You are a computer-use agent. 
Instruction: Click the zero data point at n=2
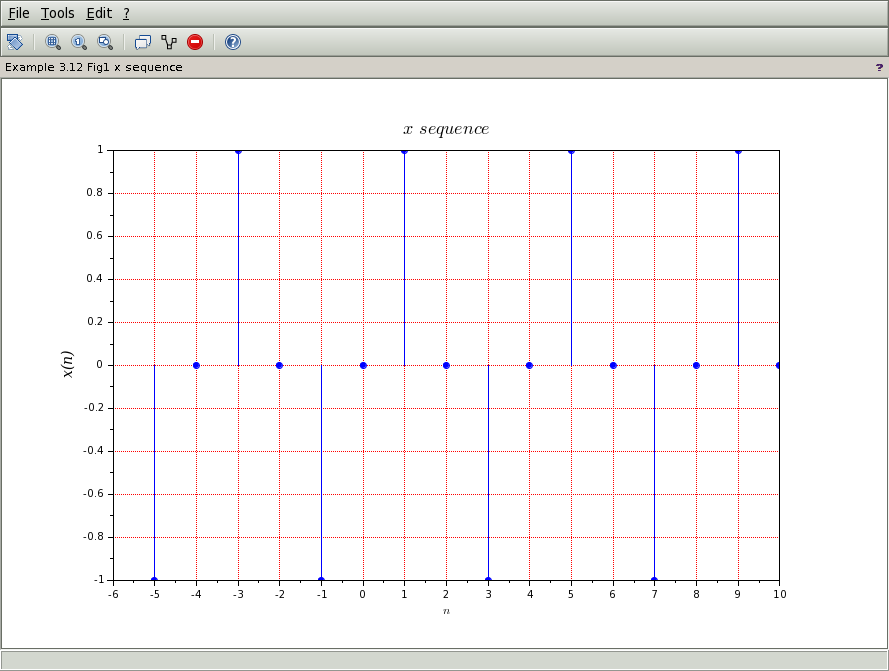point(446,365)
